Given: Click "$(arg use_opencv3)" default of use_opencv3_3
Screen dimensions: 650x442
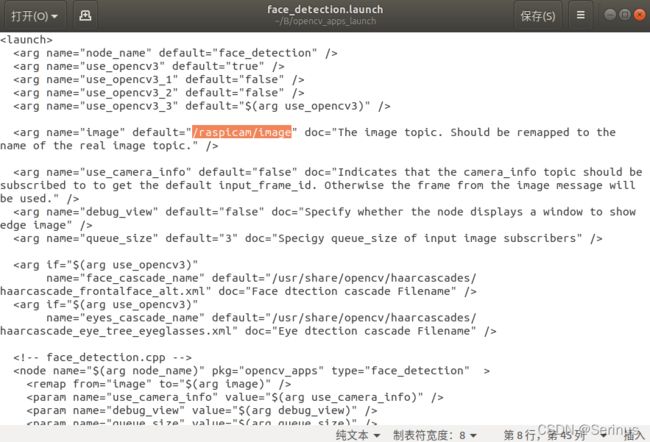Looking at the screenshot, I should click(305, 106).
